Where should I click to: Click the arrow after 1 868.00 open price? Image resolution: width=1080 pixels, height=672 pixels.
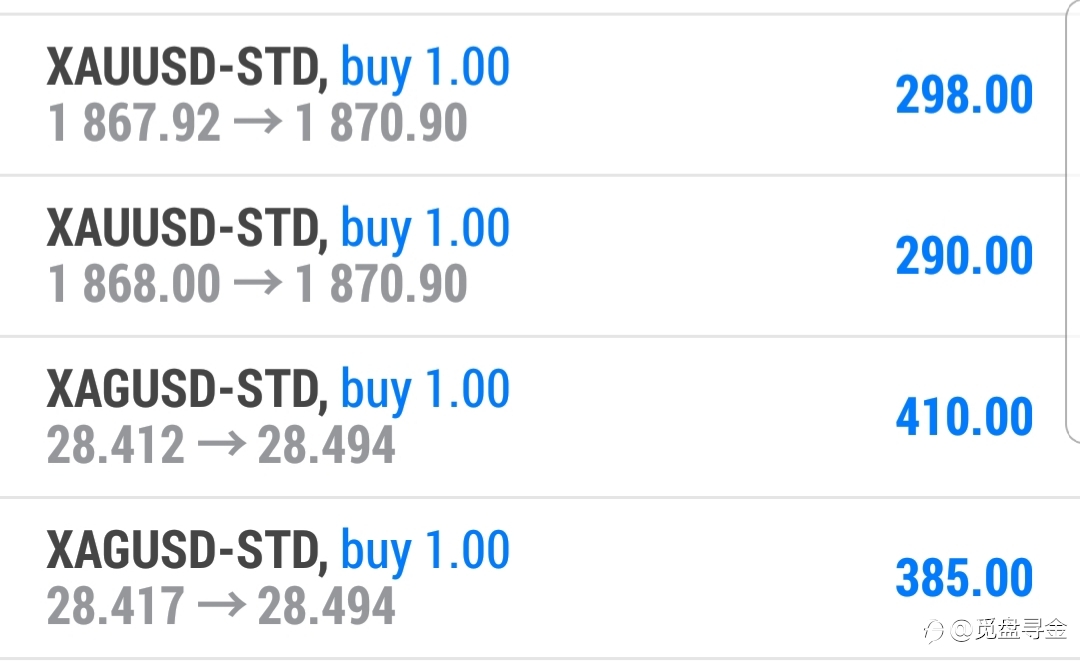coord(258,283)
